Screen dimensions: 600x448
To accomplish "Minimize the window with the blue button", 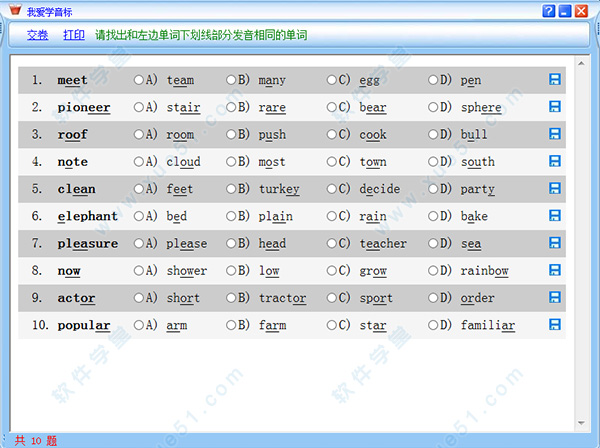I will pyautogui.click(x=565, y=11).
